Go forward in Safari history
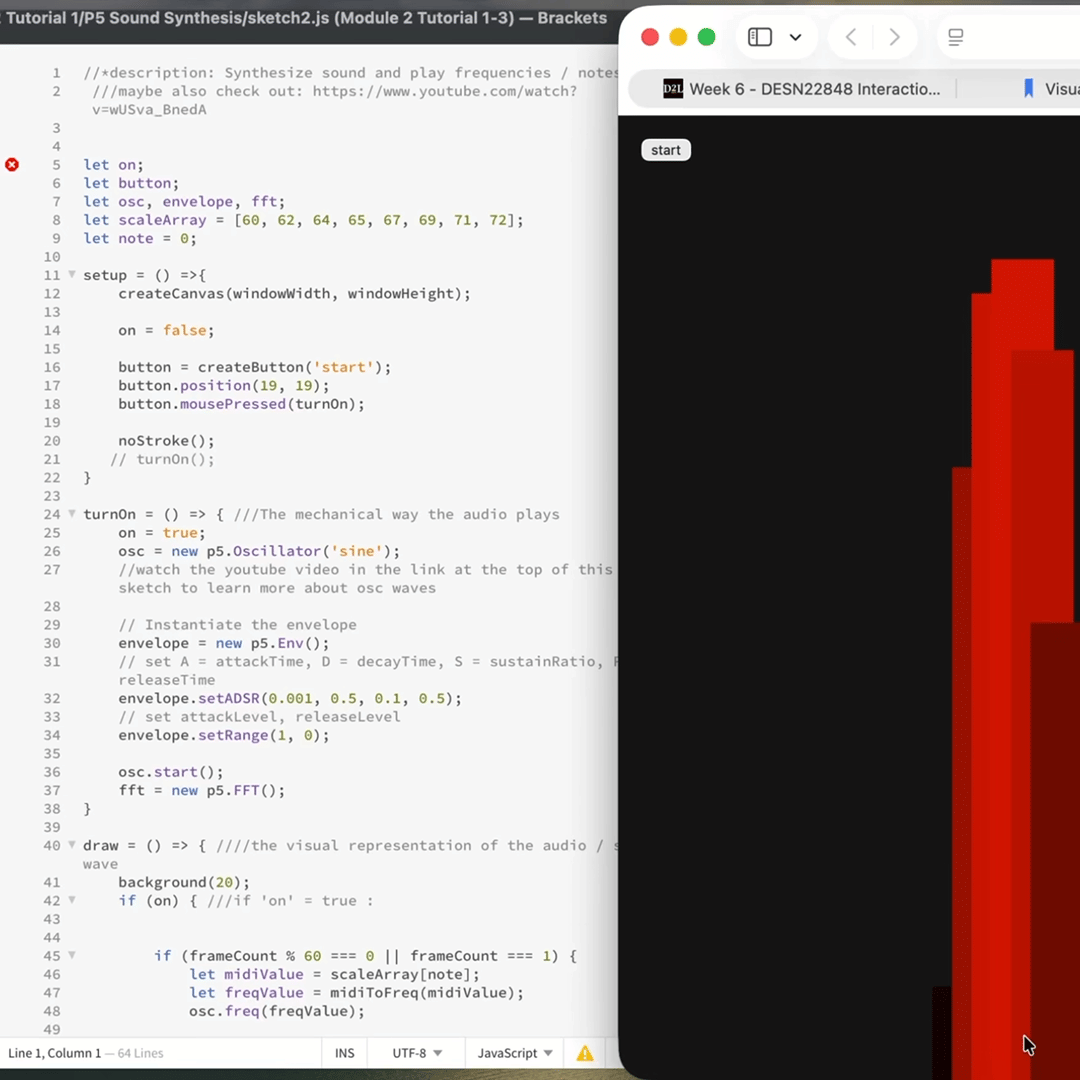 [x=894, y=37]
